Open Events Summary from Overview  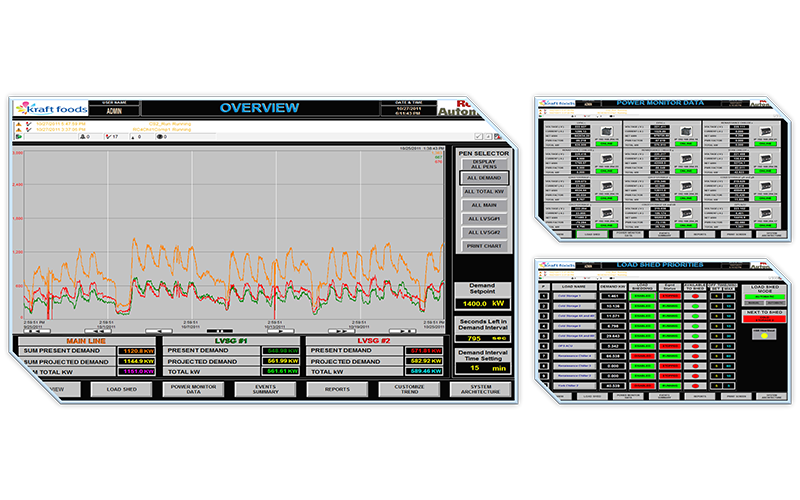point(265,389)
